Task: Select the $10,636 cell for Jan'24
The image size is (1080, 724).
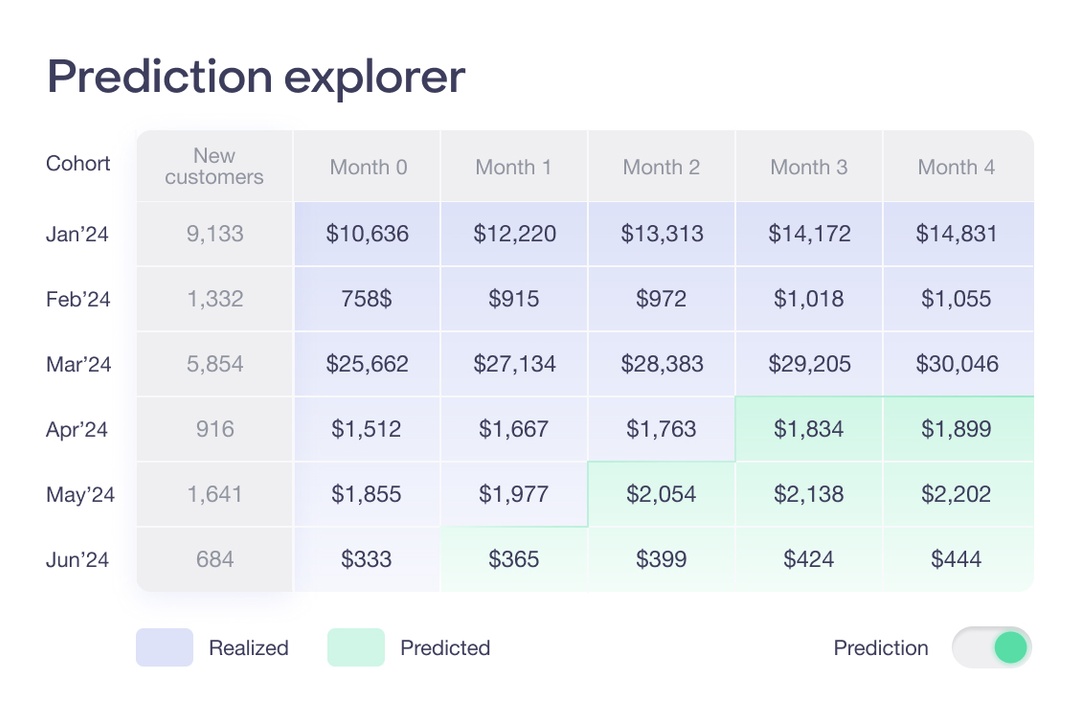Action: click(367, 233)
